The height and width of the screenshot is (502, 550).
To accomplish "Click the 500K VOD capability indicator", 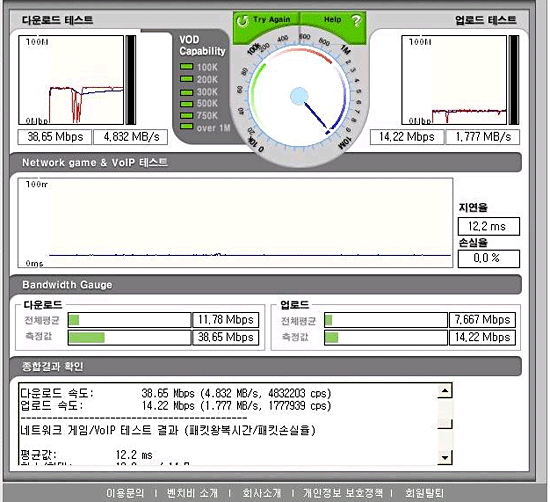I will pyautogui.click(x=186, y=104).
